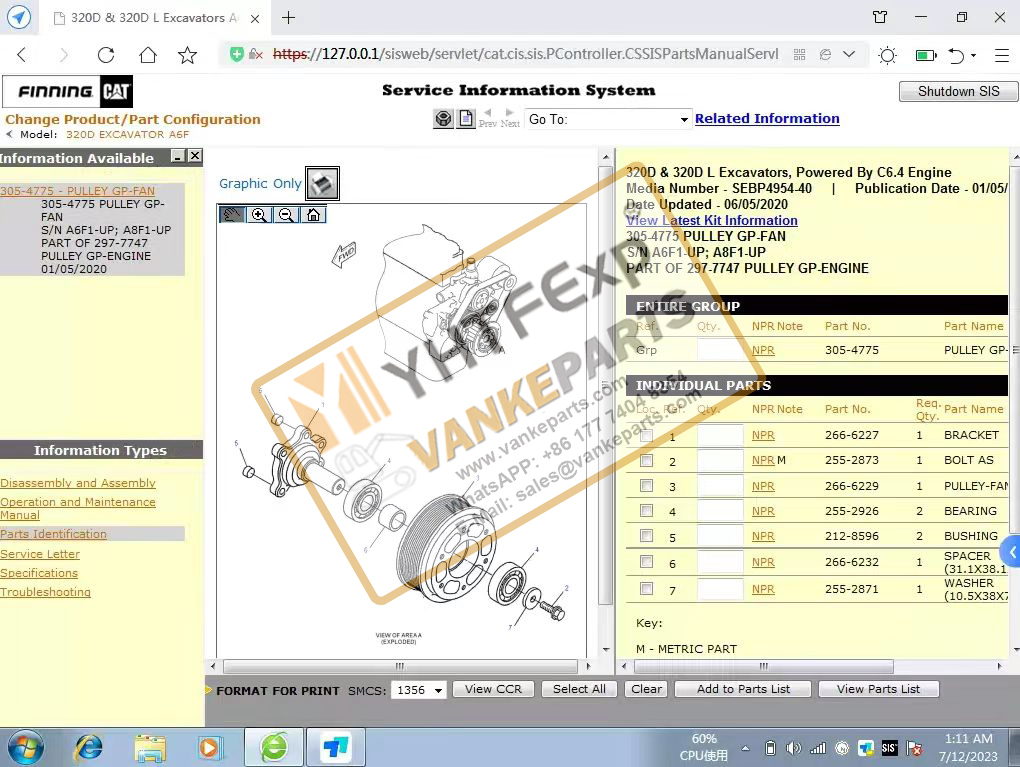Click the Select All button

tap(579, 689)
